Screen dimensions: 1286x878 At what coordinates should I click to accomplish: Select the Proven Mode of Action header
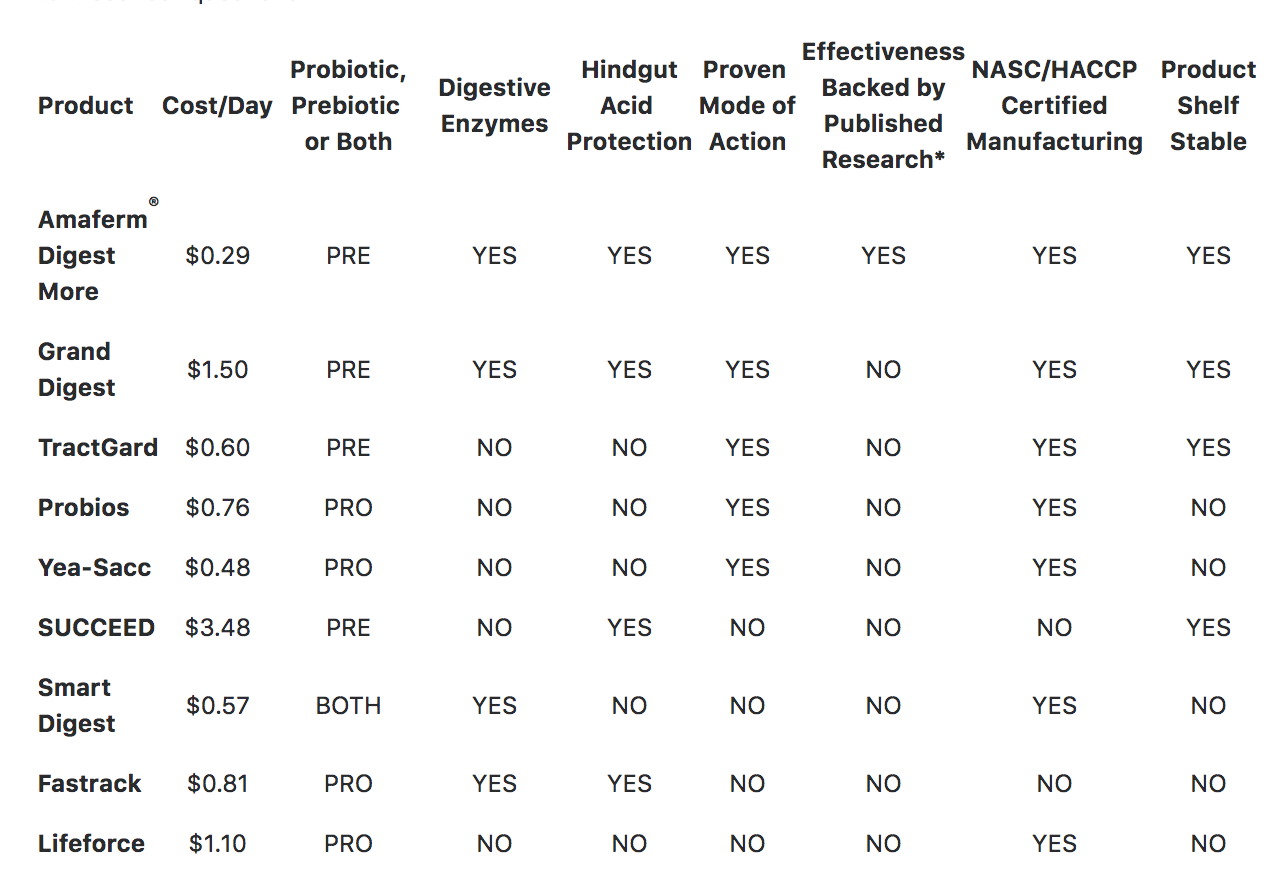coord(747,106)
